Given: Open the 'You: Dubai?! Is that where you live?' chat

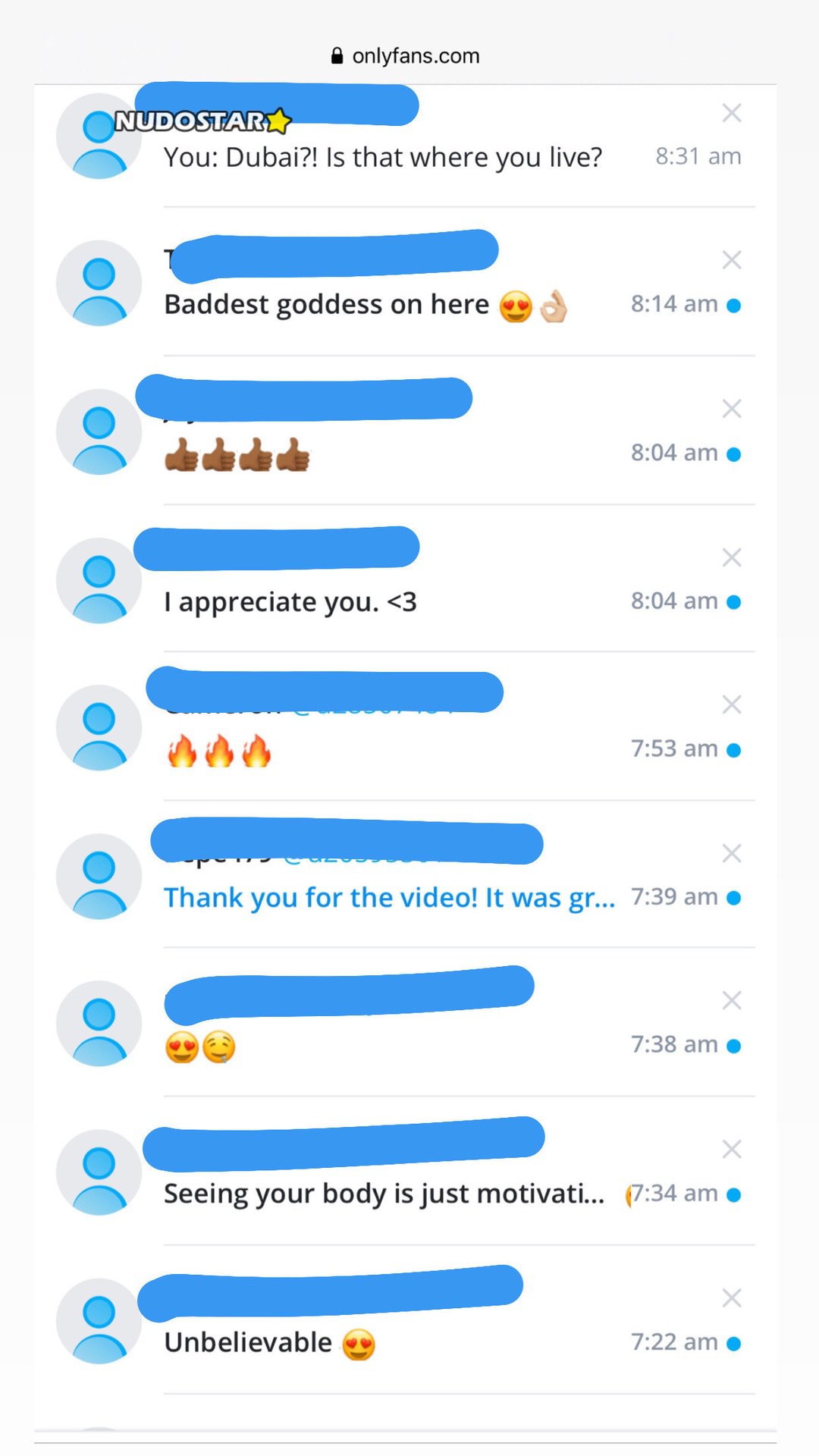Looking at the screenshot, I should (383, 157).
